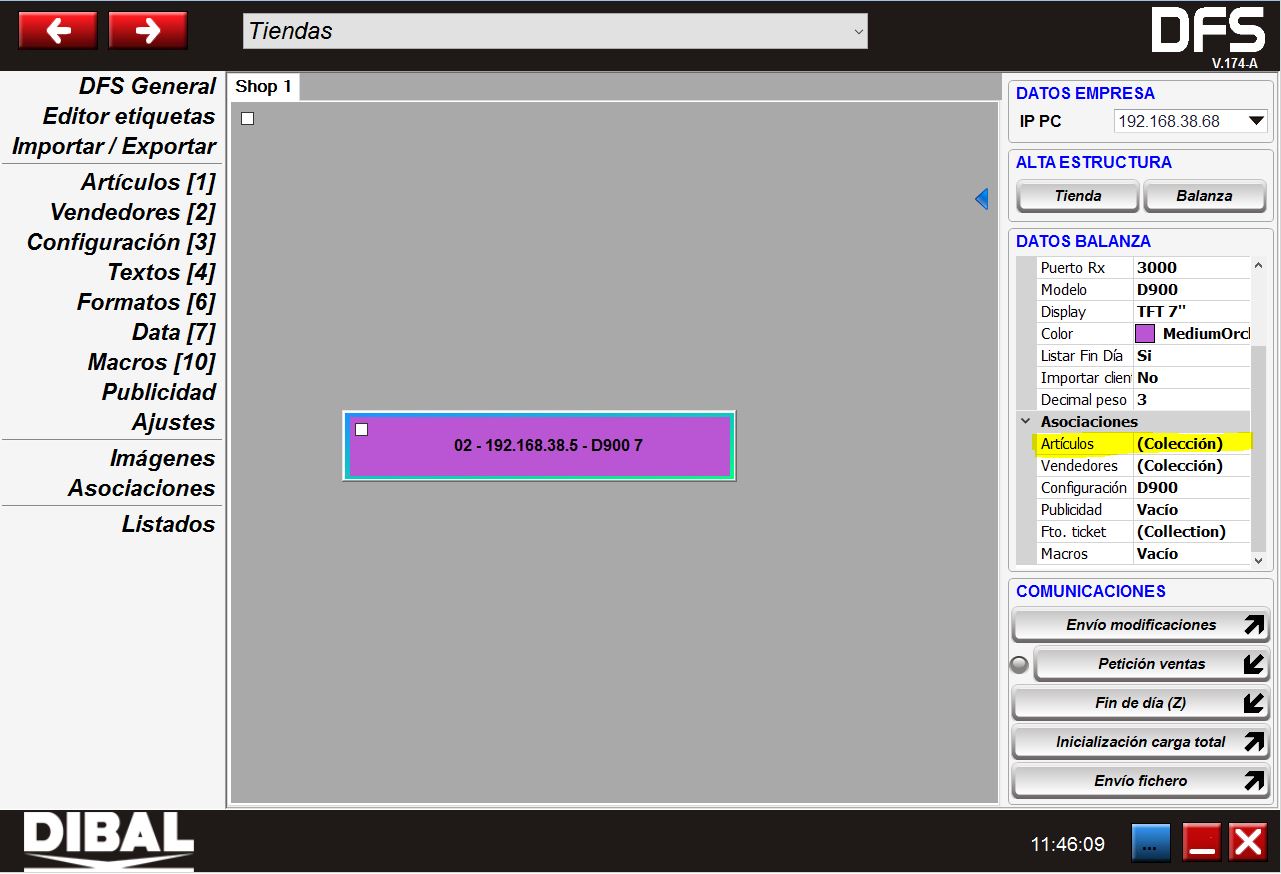
Task: Select Publicidad Vacío row
Action: click(x=1143, y=510)
